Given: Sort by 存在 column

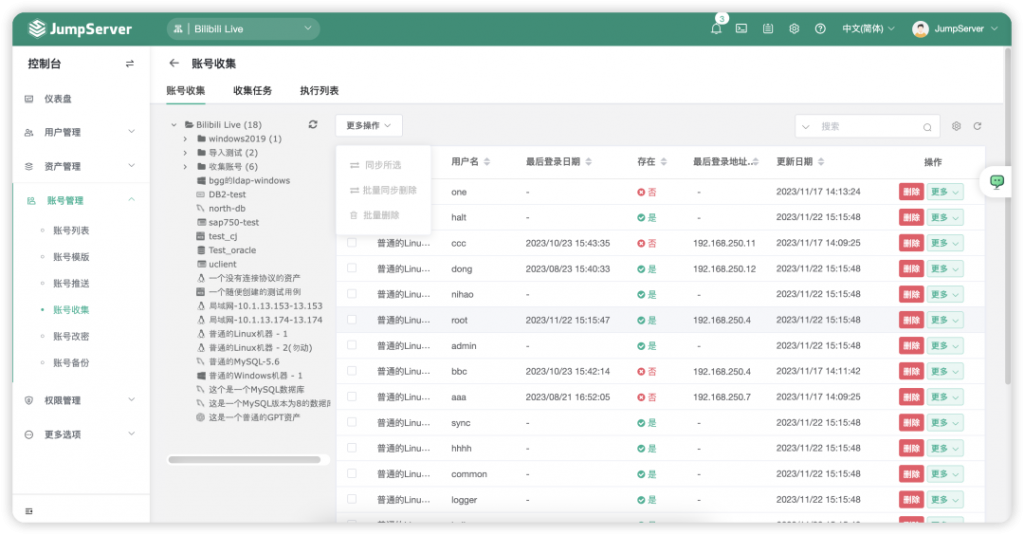Looking at the screenshot, I should (x=664, y=161).
